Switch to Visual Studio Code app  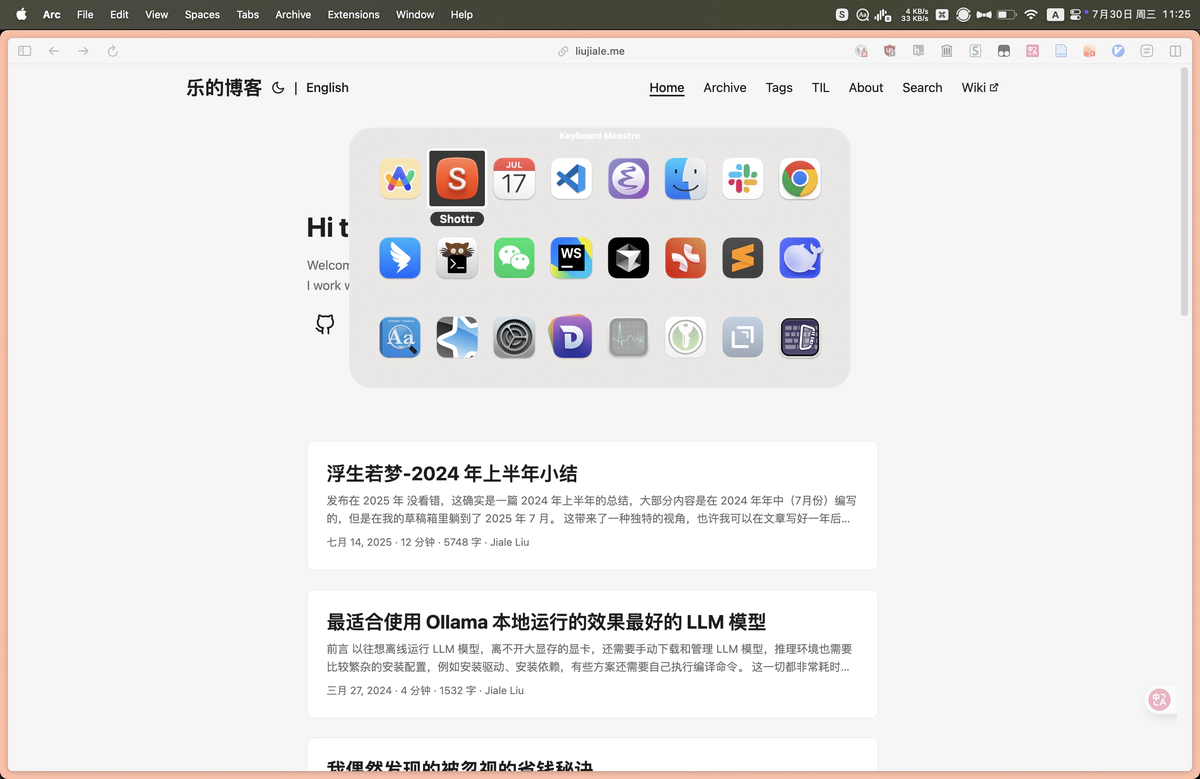click(x=571, y=179)
